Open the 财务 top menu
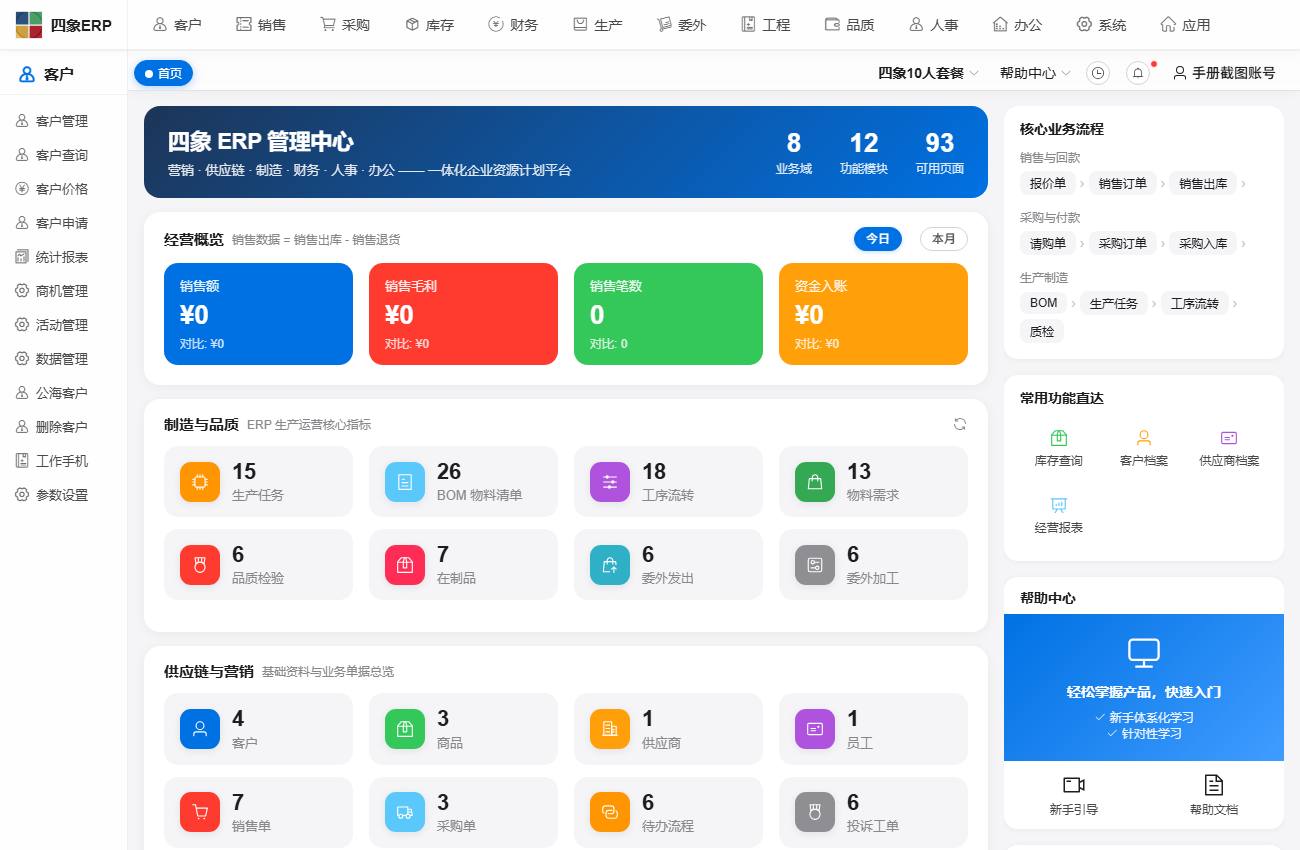The image size is (1300, 850). (513, 25)
